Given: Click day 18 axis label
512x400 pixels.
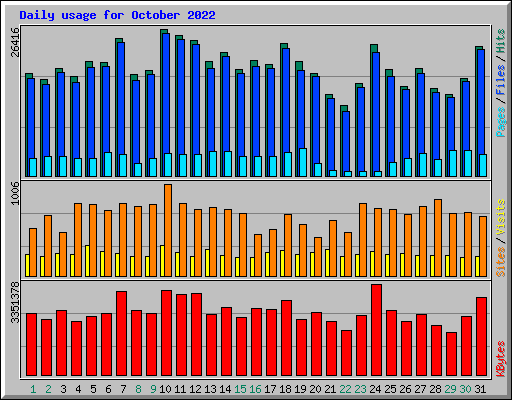Looking at the screenshot, I should pyautogui.click(x=285, y=389).
